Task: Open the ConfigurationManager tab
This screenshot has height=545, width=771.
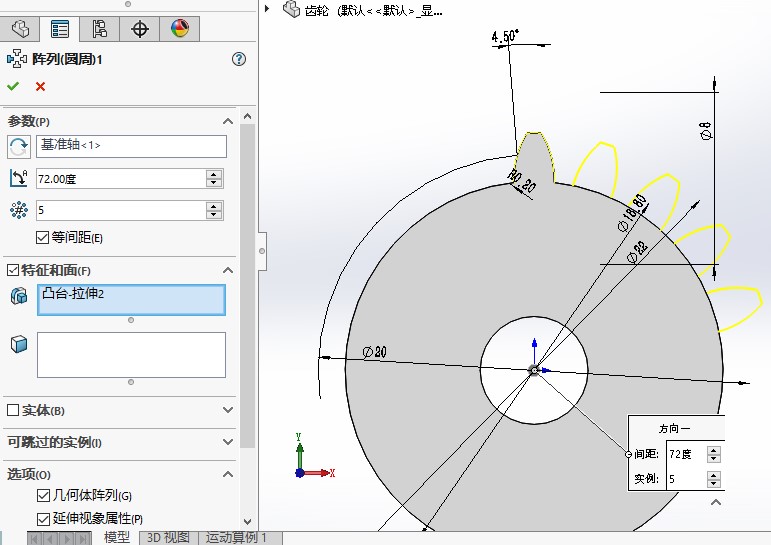Action: pyautogui.click(x=100, y=29)
